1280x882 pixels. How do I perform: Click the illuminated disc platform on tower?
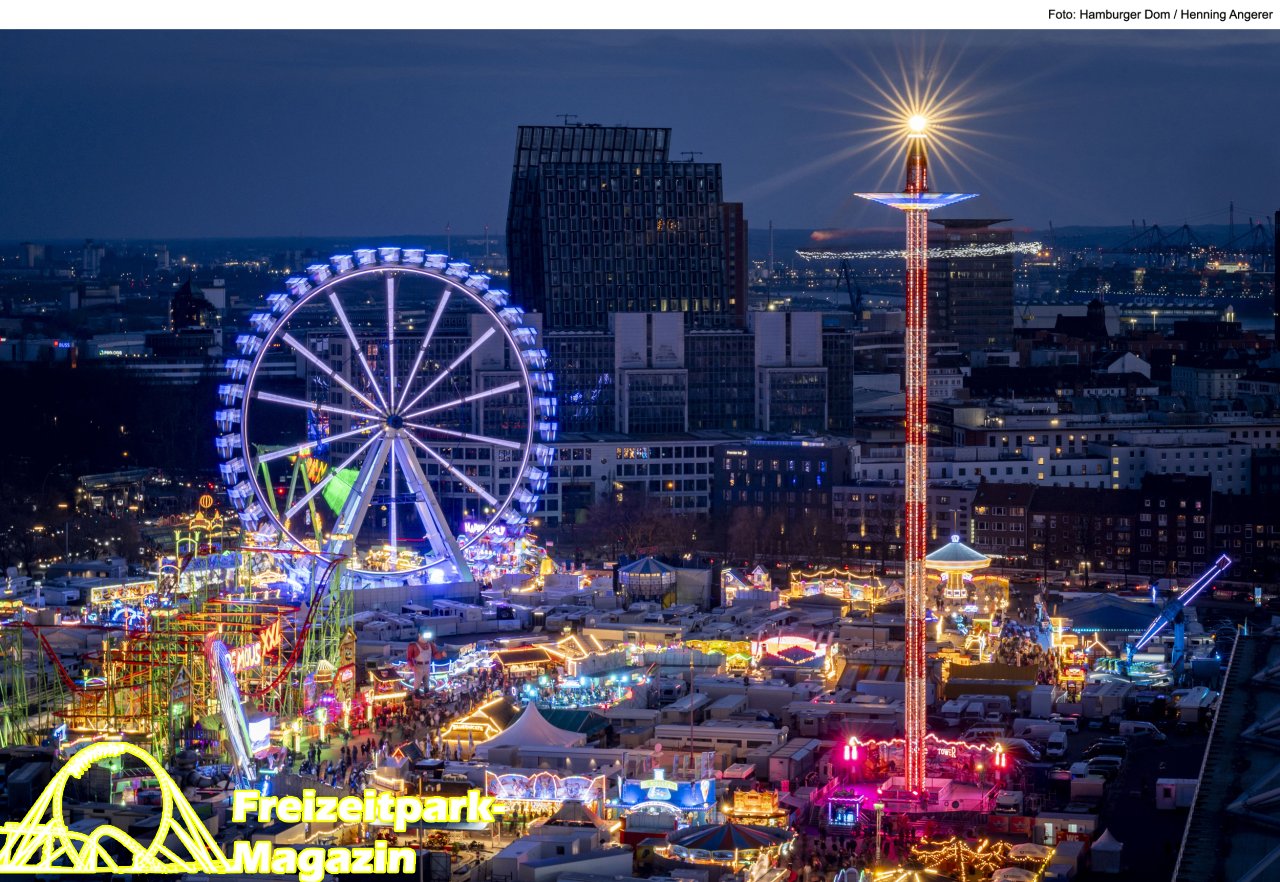(916, 199)
